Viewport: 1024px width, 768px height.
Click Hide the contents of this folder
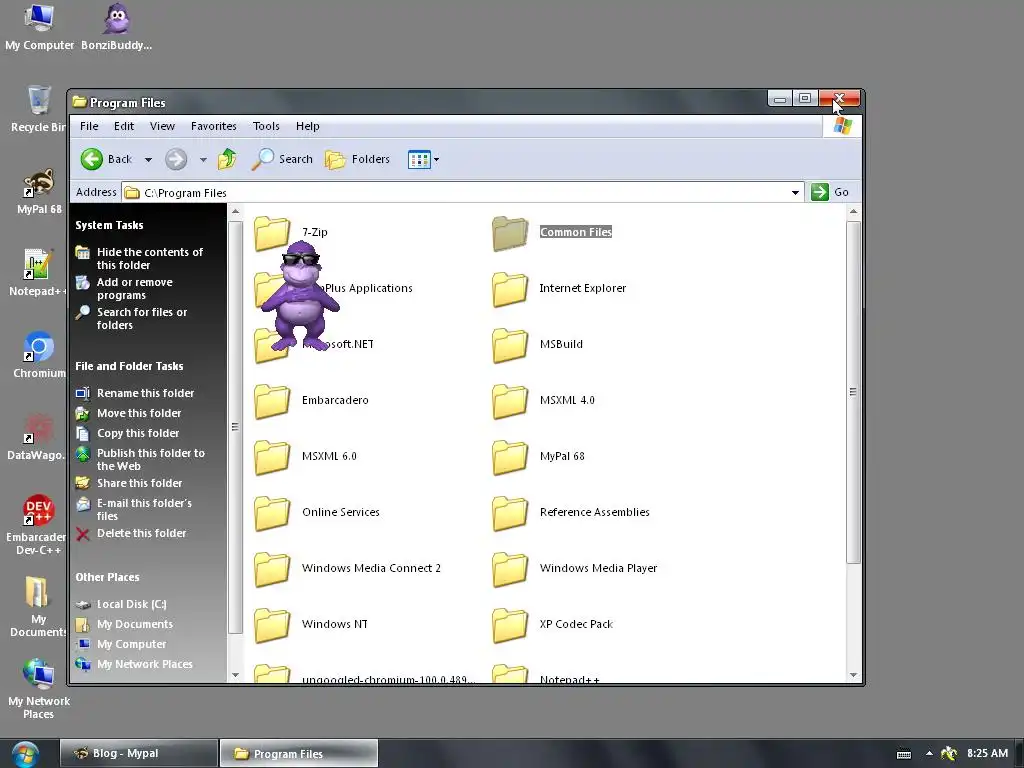pos(150,259)
